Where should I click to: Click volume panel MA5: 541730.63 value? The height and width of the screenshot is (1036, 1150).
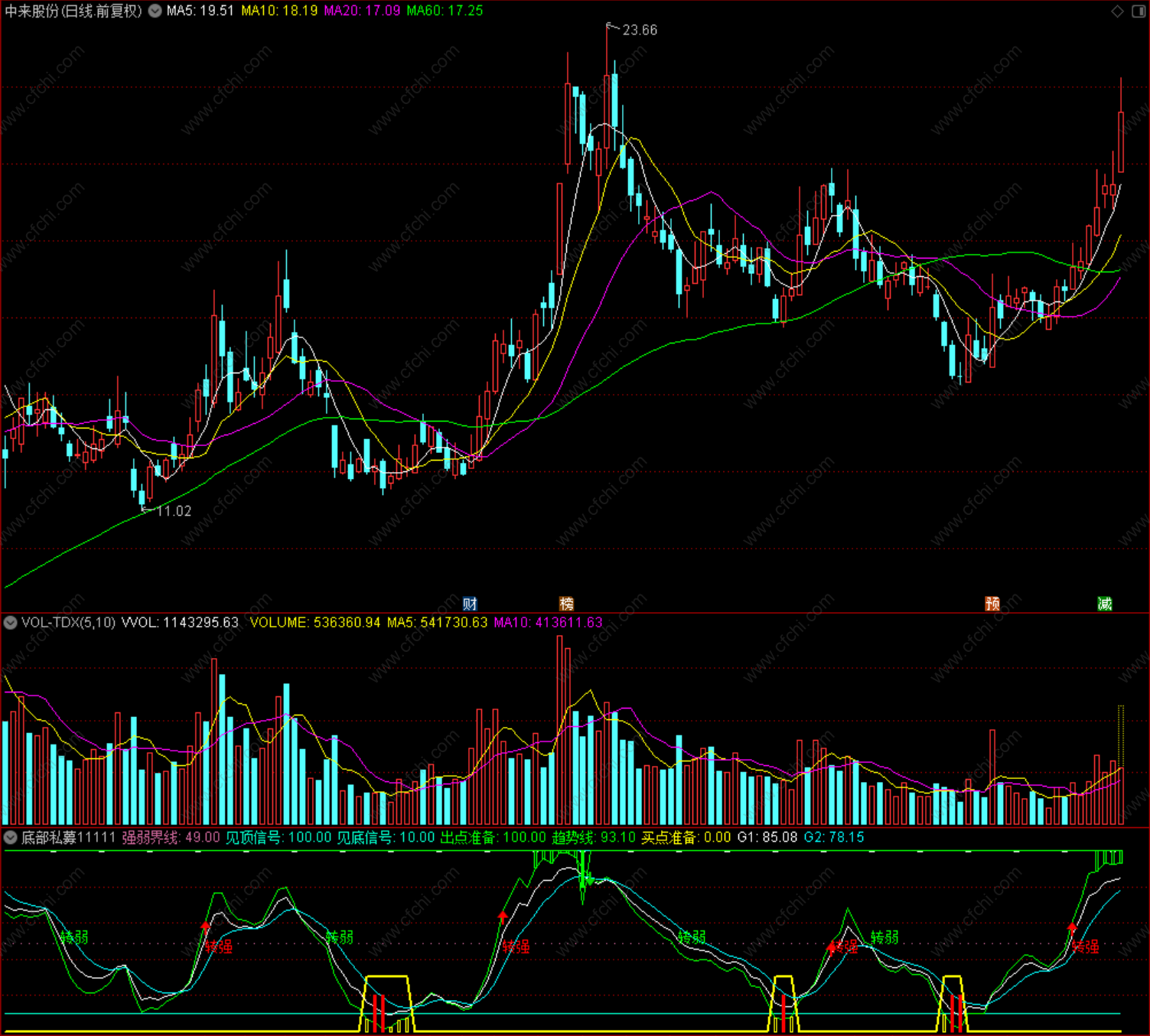pyautogui.click(x=437, y=623)
